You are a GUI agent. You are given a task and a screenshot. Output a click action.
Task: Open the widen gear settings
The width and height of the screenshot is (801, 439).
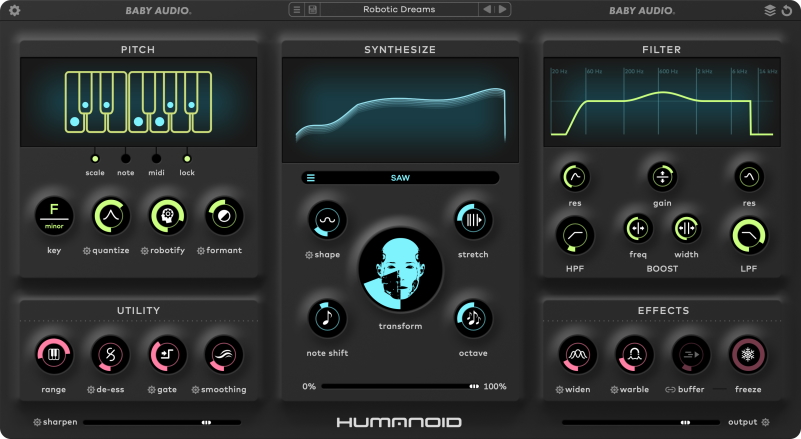[x=559, y=390]
